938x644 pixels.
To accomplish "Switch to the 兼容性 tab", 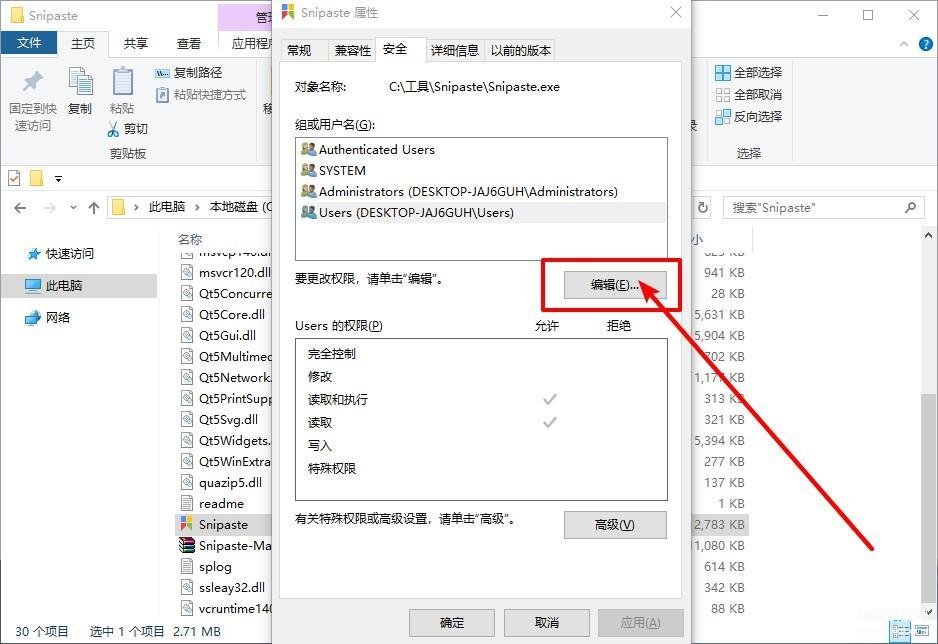I will 352,50.
